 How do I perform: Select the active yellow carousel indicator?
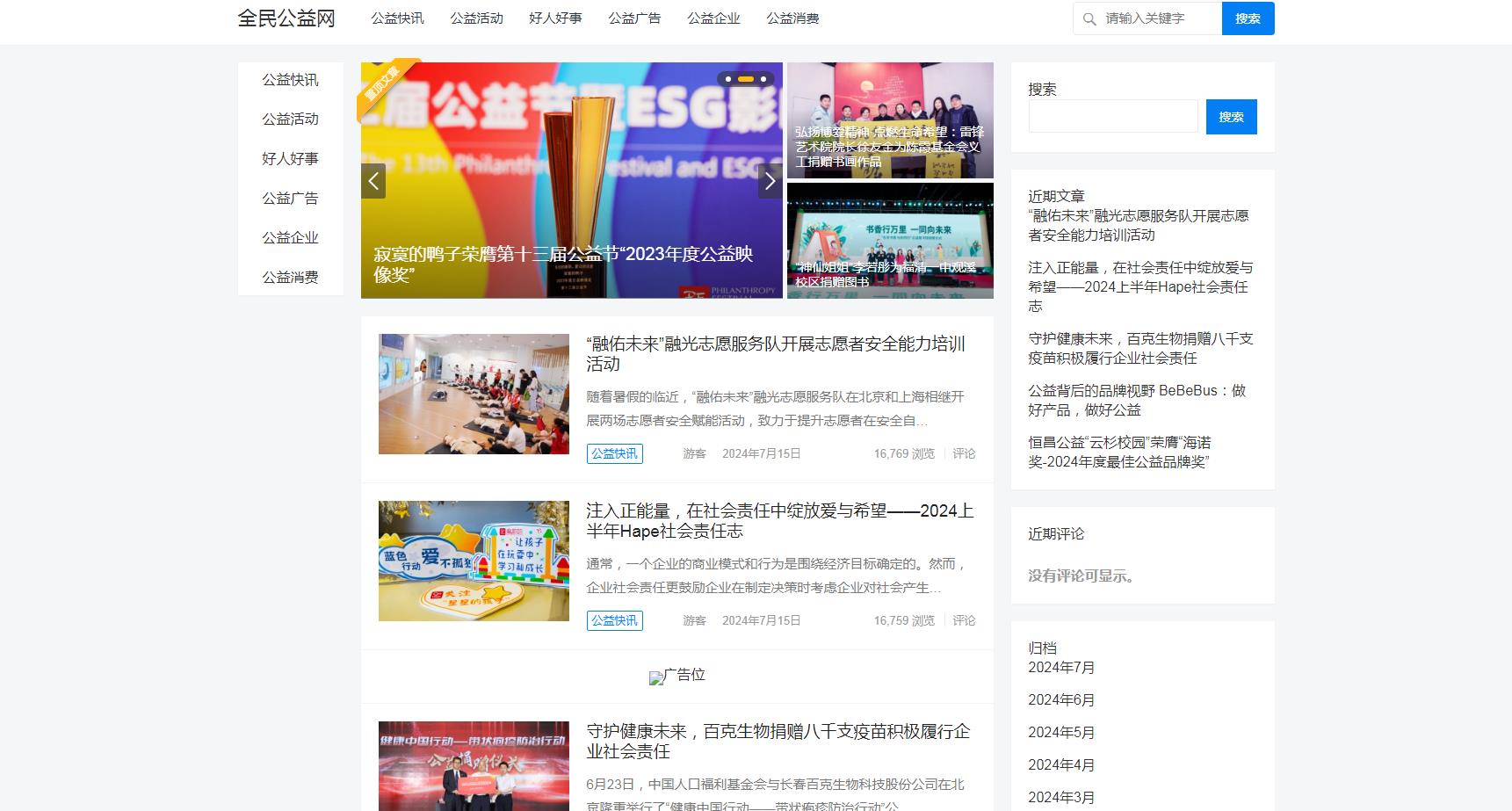click(745, 79)
